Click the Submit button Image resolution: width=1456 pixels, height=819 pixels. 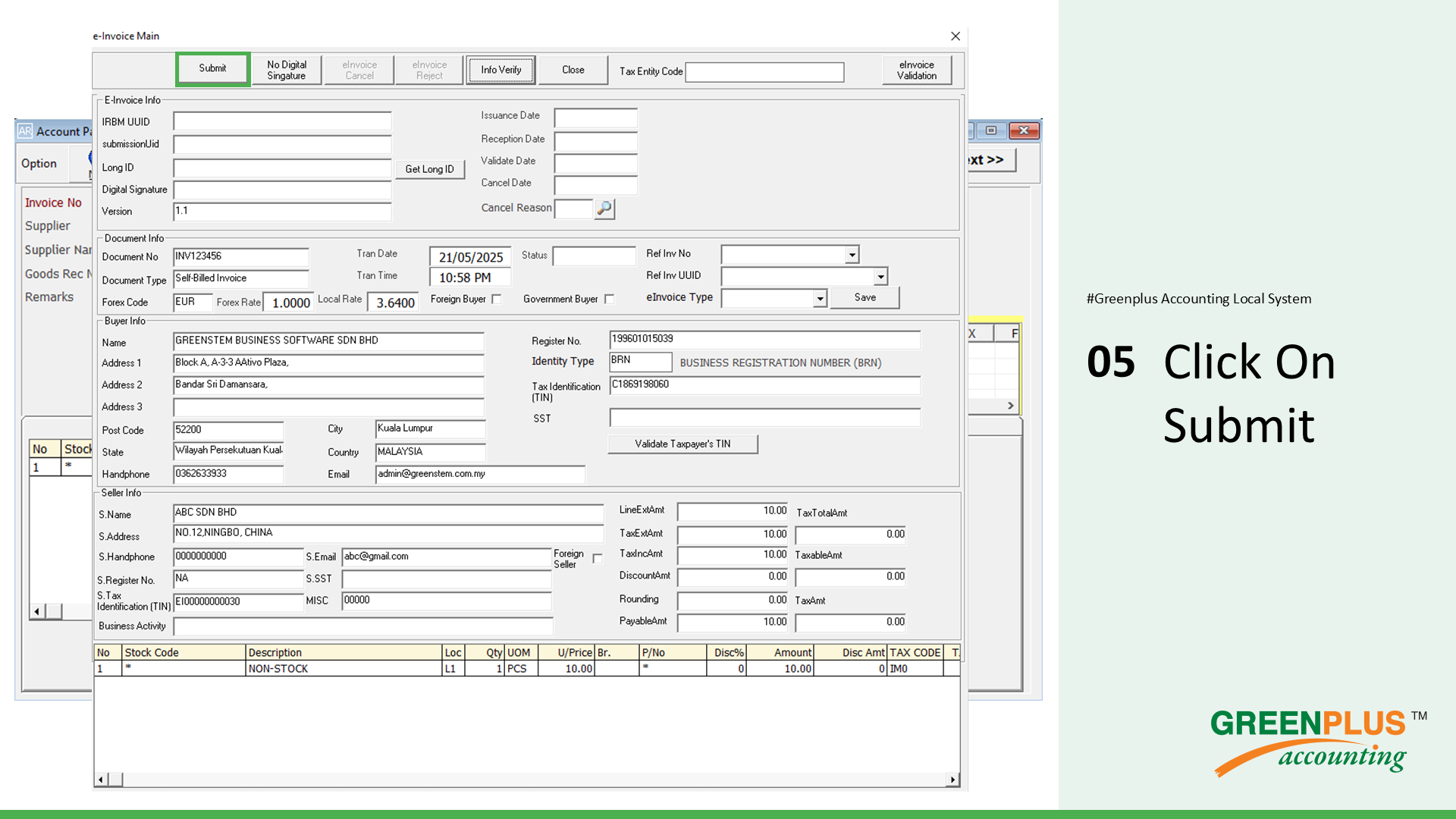coord(212,69)
